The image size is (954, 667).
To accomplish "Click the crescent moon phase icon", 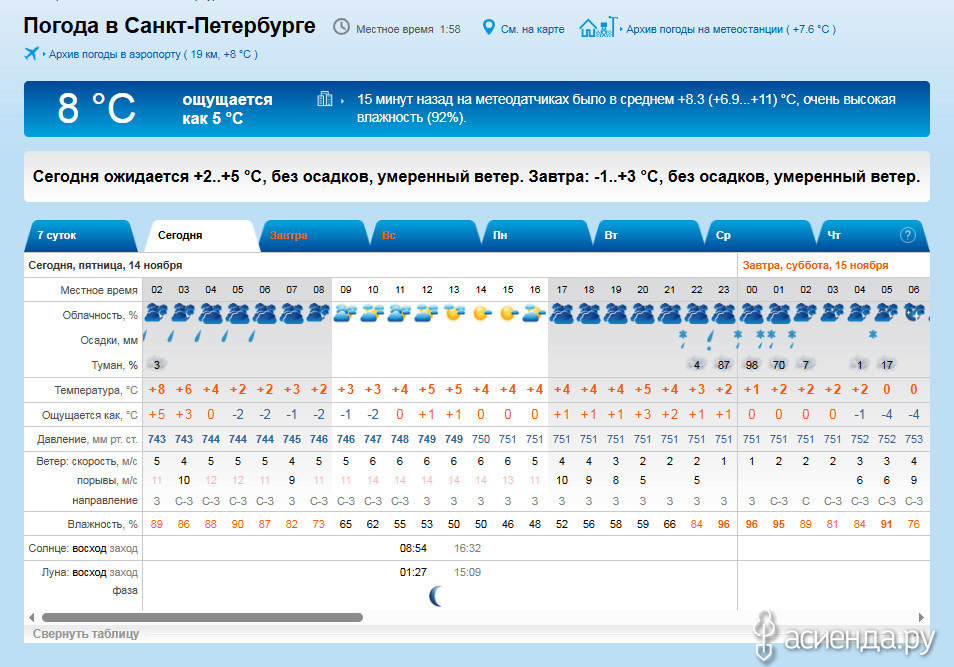I will click(436, 597).
